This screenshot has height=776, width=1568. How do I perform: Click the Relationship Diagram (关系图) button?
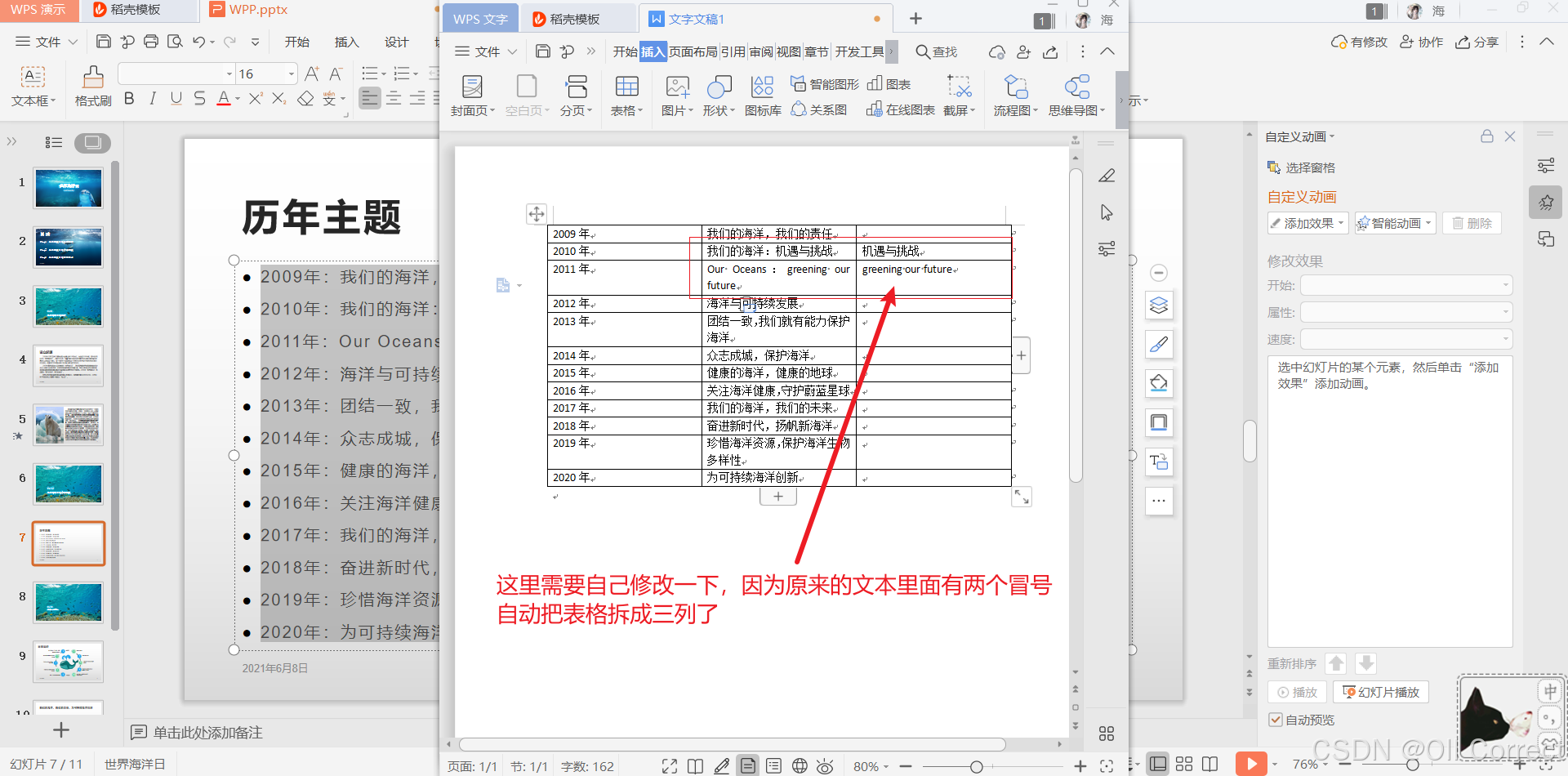coord(818,109)
